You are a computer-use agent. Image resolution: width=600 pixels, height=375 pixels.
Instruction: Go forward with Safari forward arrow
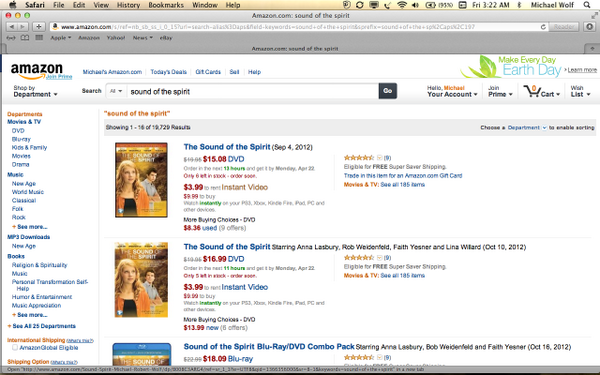pyautogui.click(x=22, y=27)
